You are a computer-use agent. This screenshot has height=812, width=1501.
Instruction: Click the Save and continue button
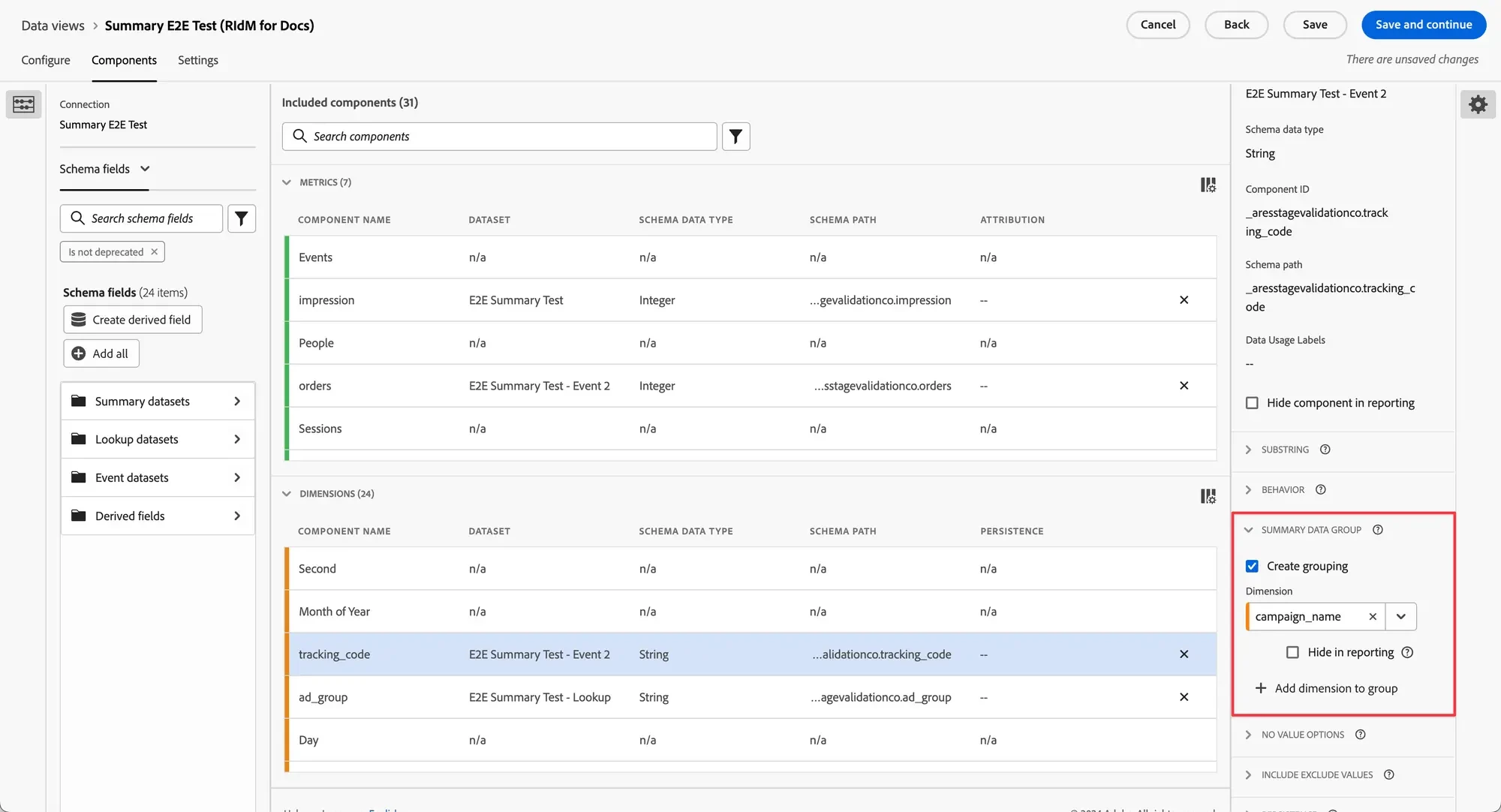pos(1423,25)
